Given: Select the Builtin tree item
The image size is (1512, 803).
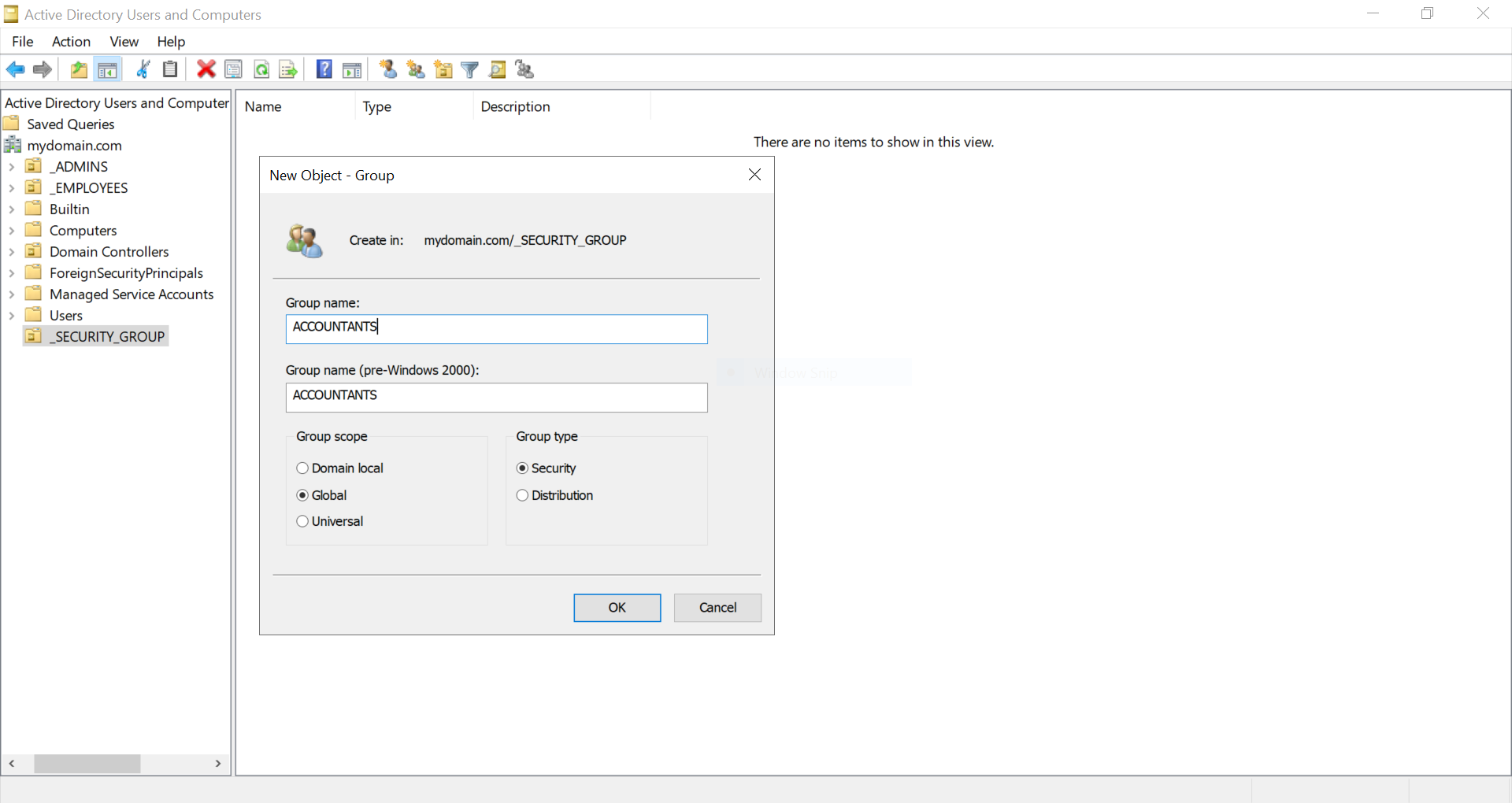Looking at the screenshot, I should click(69, 209).
